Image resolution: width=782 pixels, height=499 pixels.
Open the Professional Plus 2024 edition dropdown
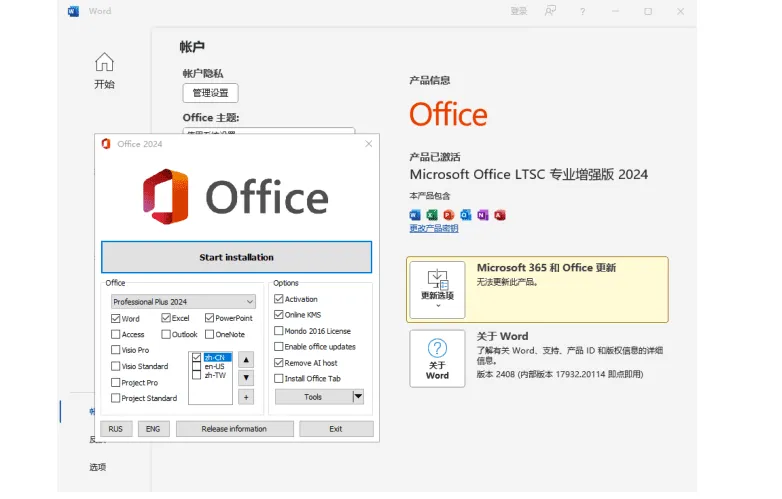point(183,302)
